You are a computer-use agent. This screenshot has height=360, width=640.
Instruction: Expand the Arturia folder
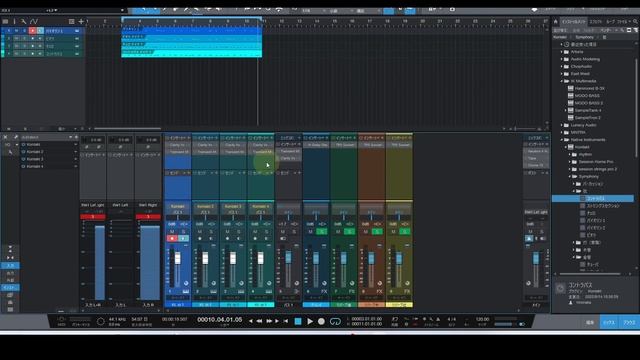562,52
